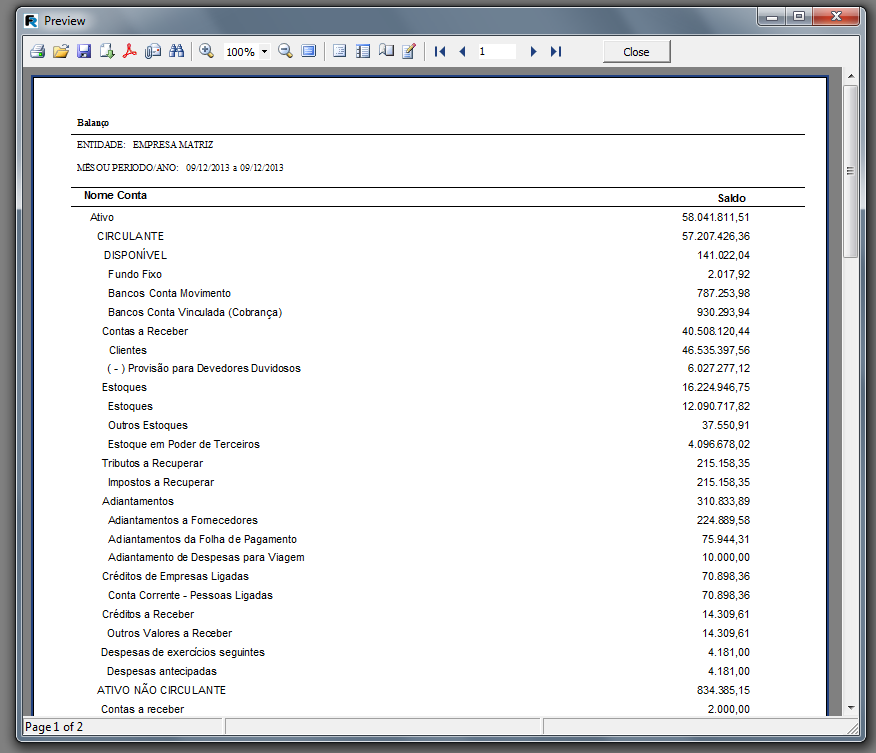Open a report file with folder icon

61,51
